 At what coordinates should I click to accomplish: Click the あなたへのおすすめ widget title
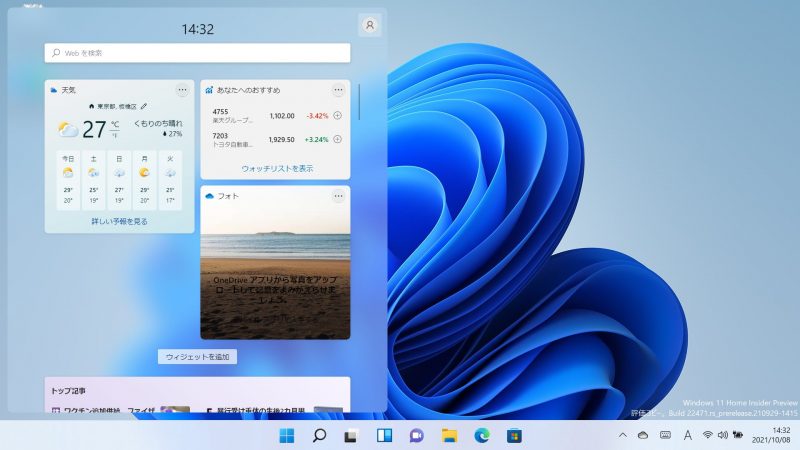point(248,90)
